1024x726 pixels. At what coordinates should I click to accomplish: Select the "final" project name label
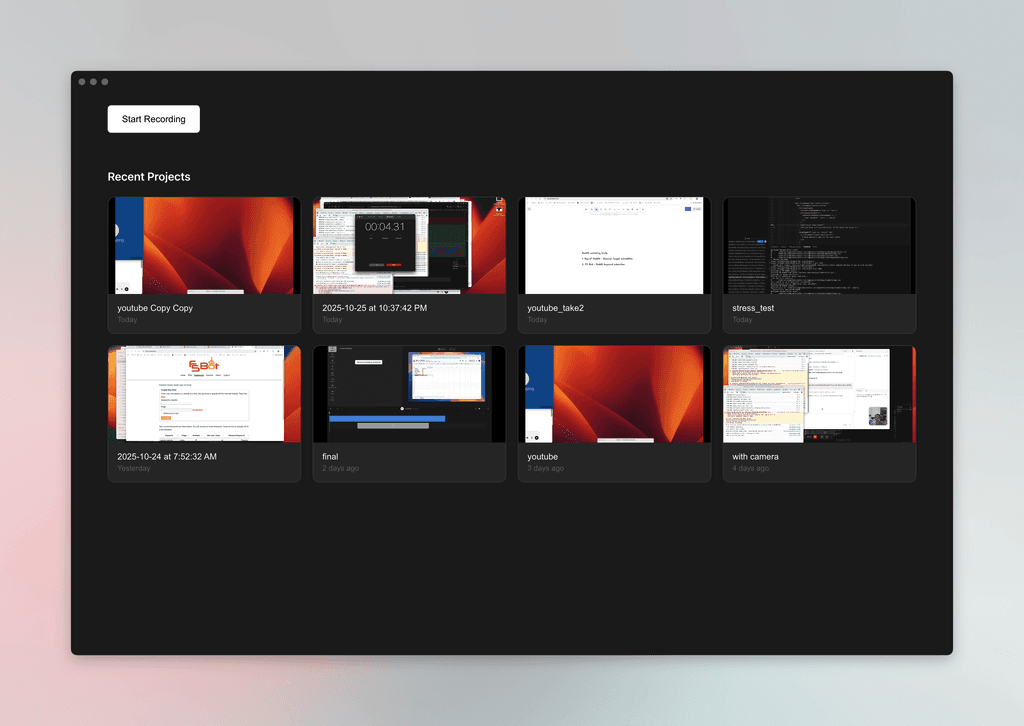(330, 457)
